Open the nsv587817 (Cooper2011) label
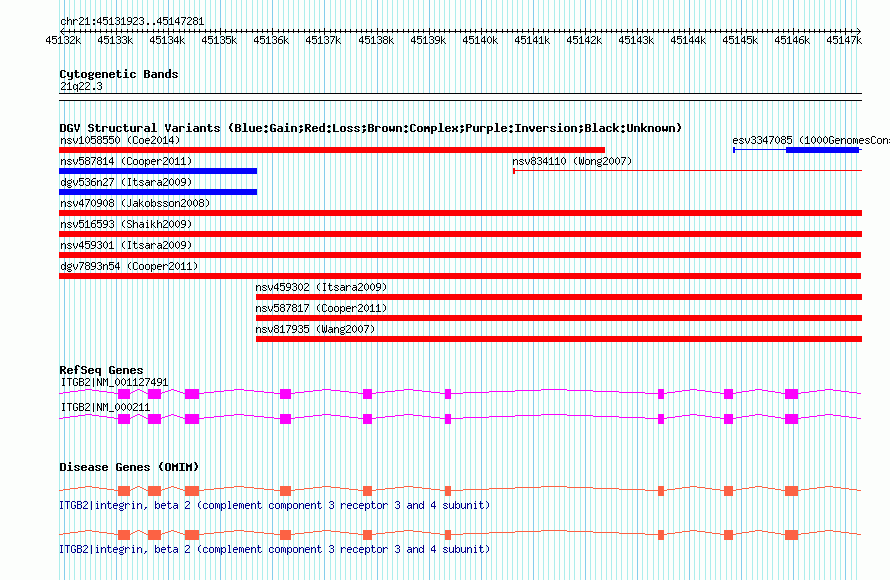Screen dimensions: 890x580 (321, 308)
